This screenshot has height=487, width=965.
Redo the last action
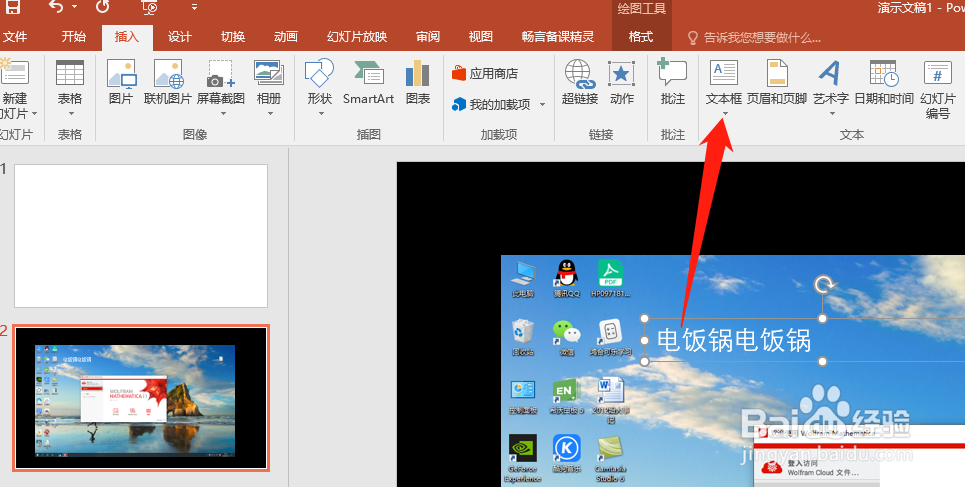[x=103, y=7]
